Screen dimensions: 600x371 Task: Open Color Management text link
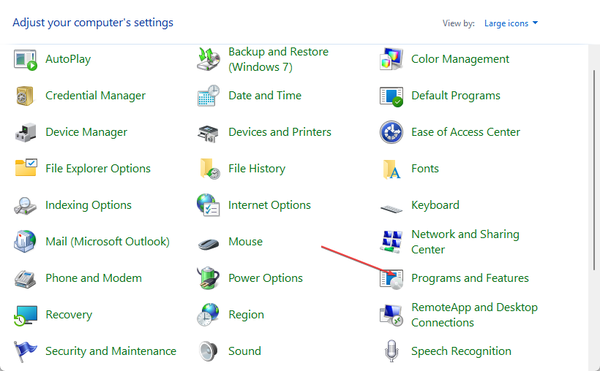click(460, 59)
